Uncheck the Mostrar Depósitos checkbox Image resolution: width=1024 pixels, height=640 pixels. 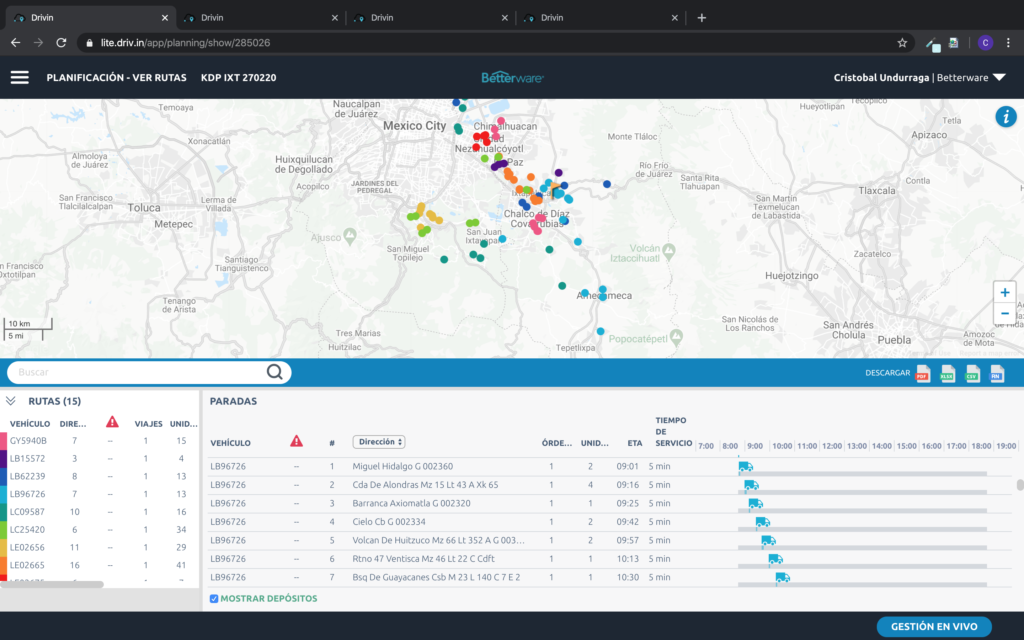tap(215, 599)
